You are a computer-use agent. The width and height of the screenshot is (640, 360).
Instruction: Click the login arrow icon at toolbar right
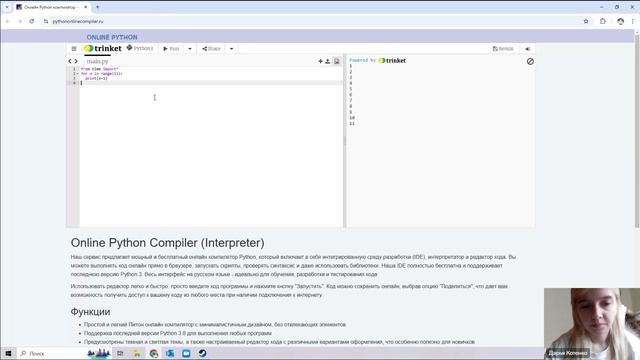coord(527,49)
